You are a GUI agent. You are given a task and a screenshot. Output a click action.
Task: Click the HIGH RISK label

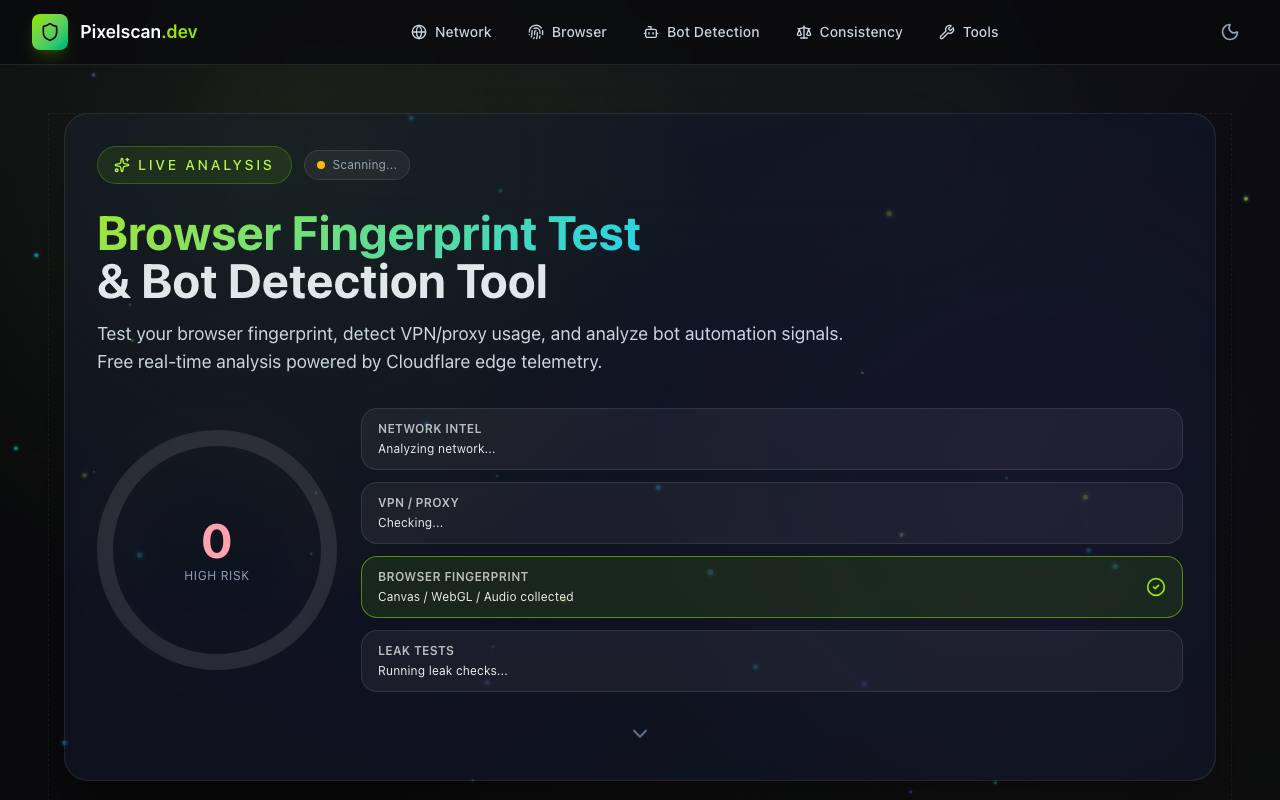(217, 576)
